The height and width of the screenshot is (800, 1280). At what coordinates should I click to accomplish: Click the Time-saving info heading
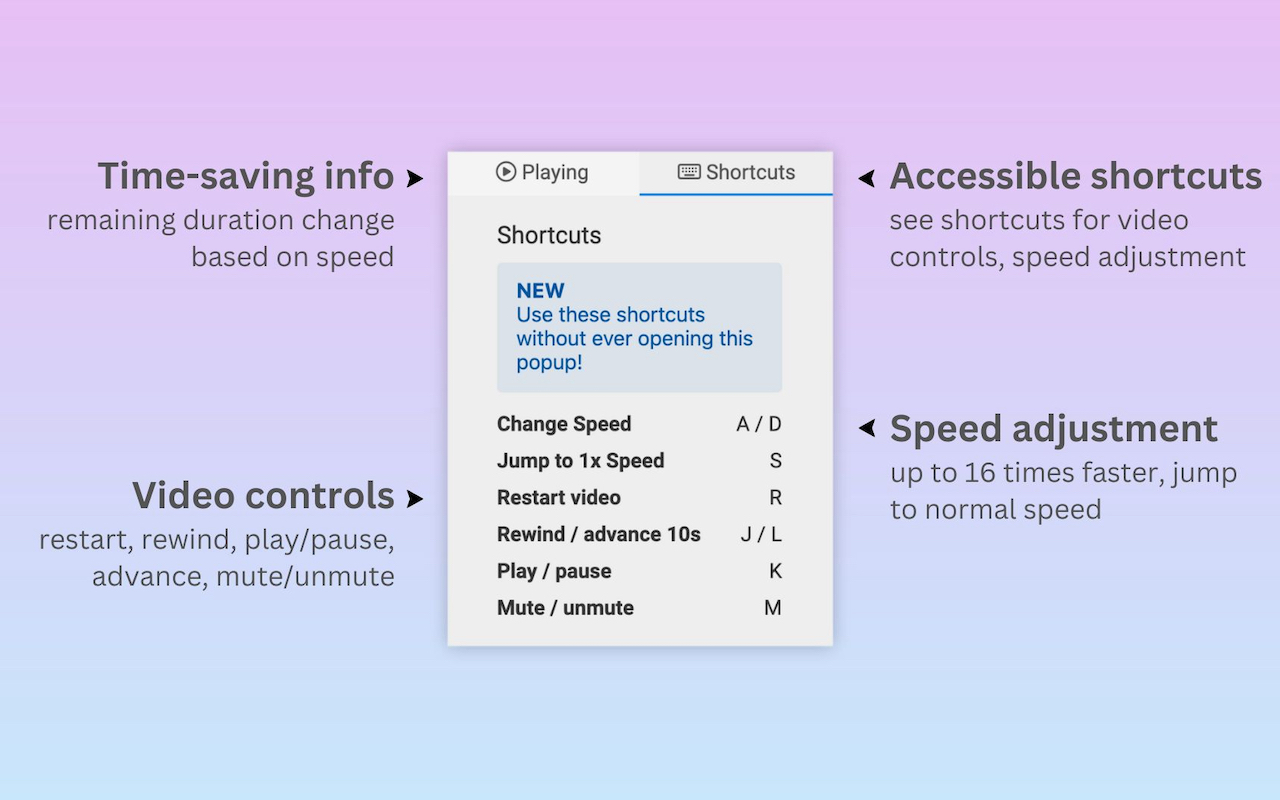tap(246, 176)
